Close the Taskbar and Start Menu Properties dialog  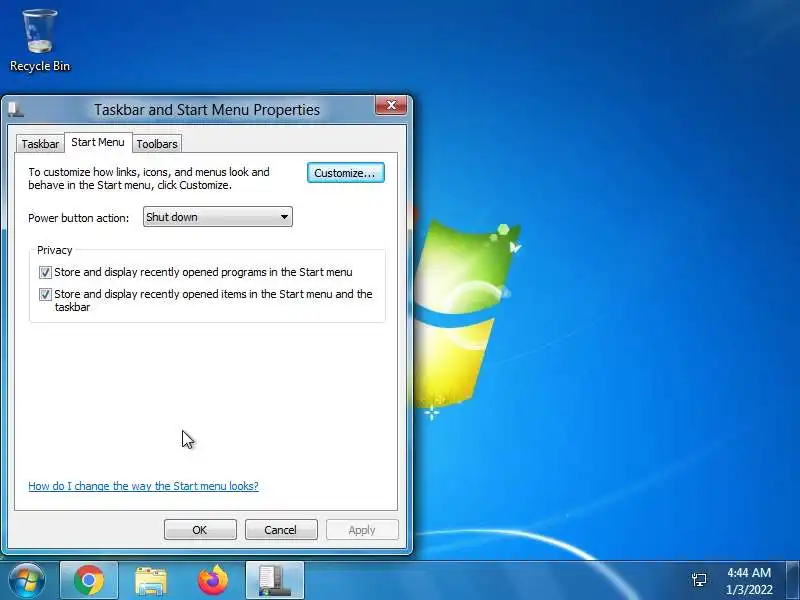click(x=391, y=105)
